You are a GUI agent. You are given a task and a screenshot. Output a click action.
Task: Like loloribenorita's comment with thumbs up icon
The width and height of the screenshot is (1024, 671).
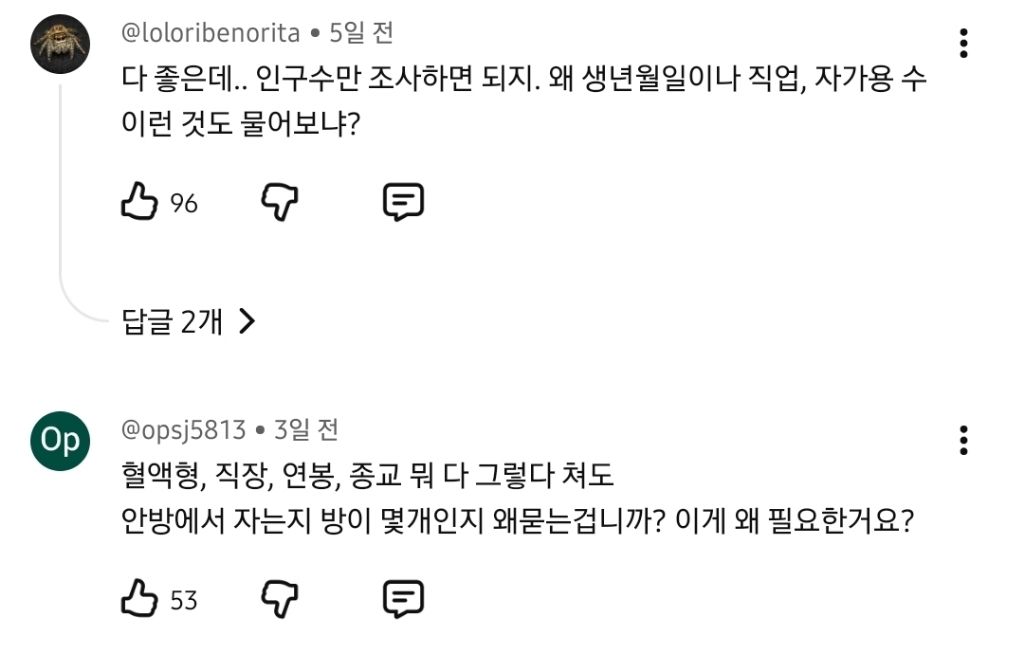coord(140,202)
